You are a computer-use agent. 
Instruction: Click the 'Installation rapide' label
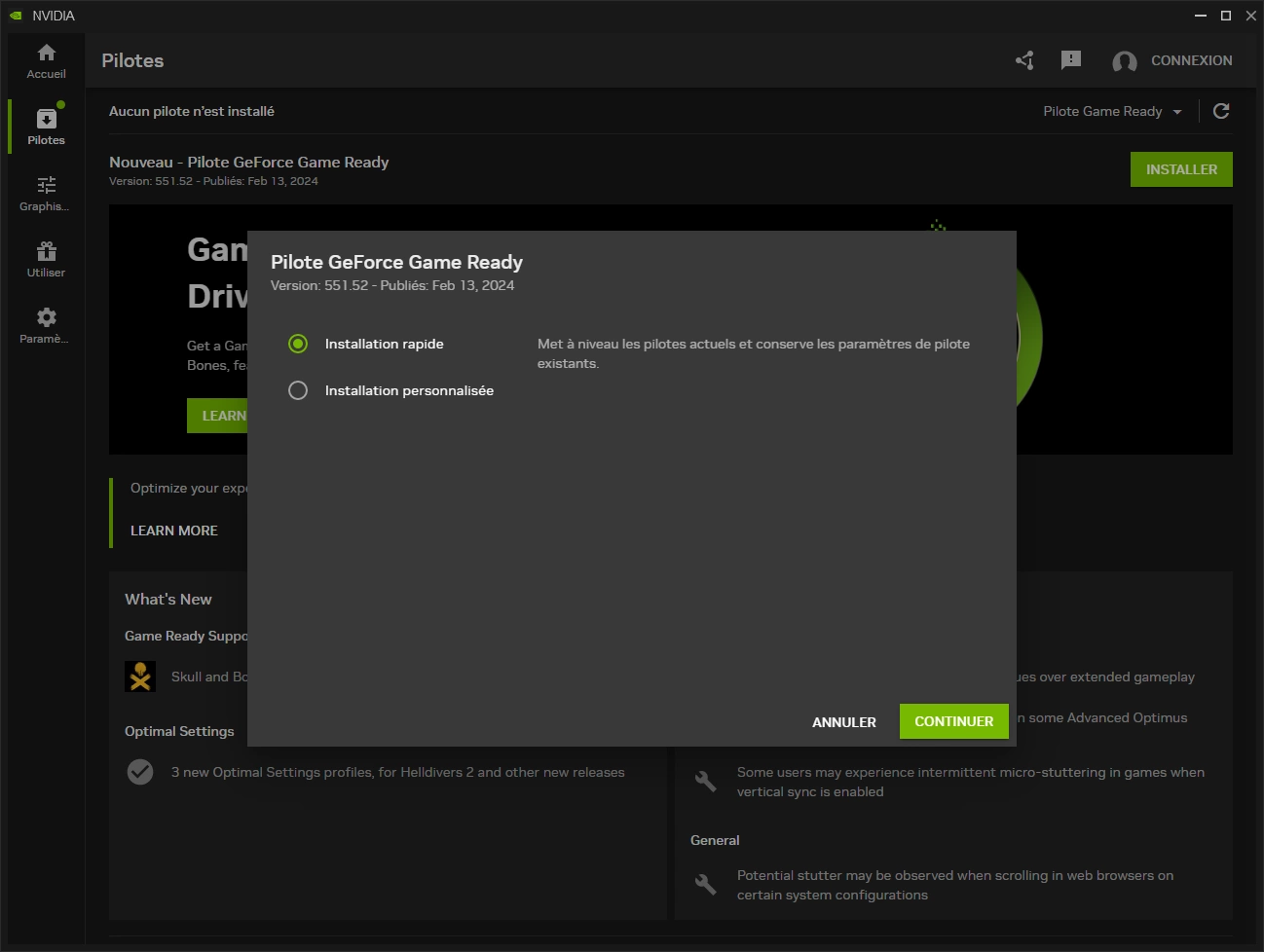point(385,344)
